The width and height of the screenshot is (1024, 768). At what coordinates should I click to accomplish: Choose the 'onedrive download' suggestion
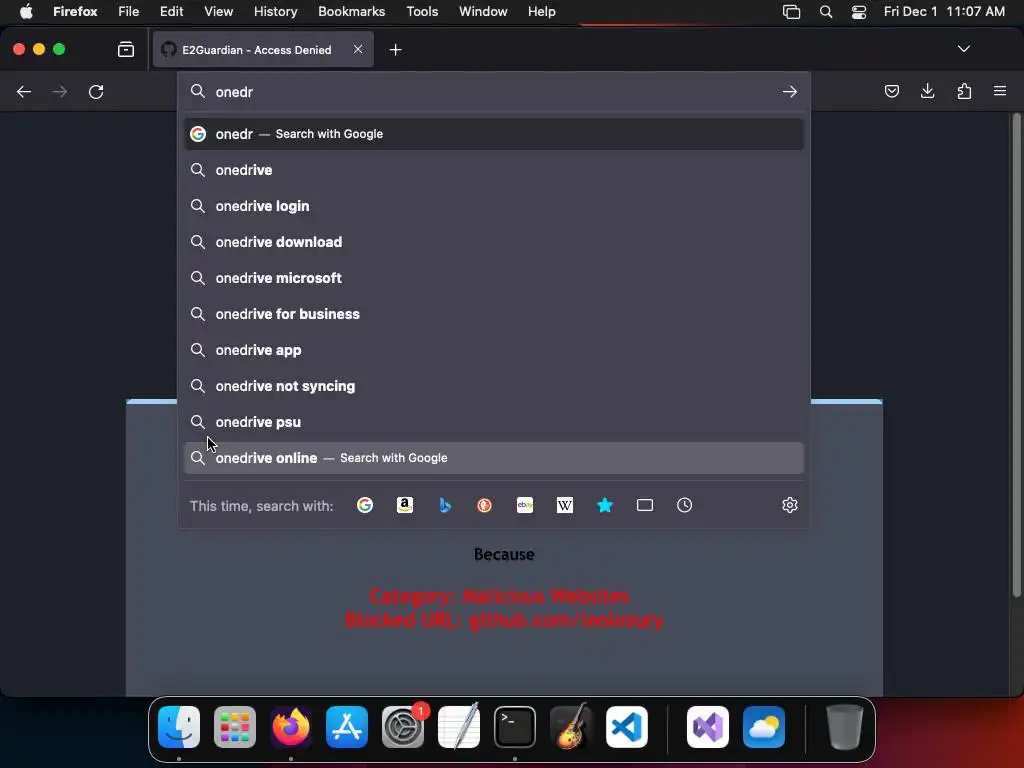tap(494, 242)
